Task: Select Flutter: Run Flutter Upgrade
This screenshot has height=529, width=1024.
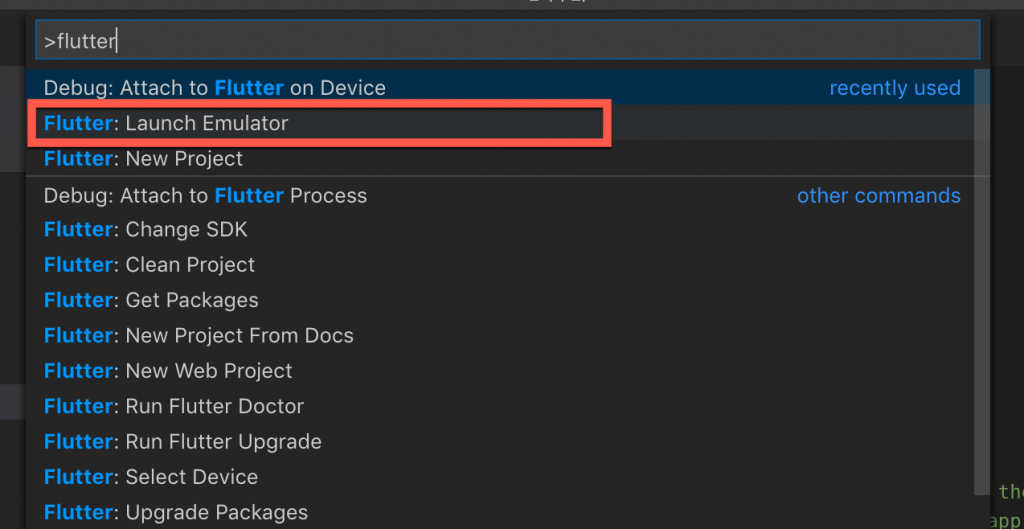Action: pyautogui.click(x=183, y=441)
